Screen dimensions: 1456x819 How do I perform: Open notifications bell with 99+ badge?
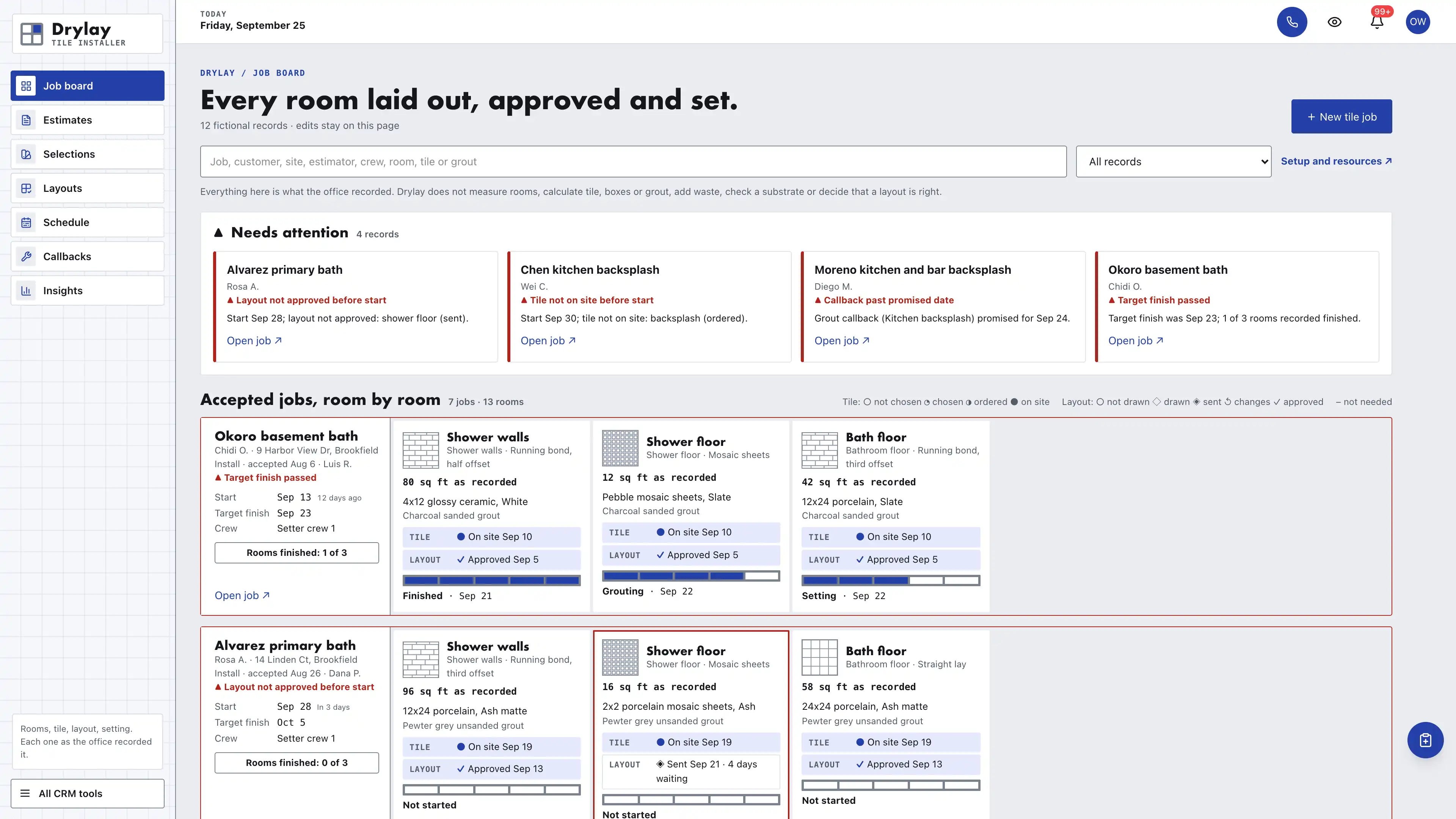click(1377, 22)
